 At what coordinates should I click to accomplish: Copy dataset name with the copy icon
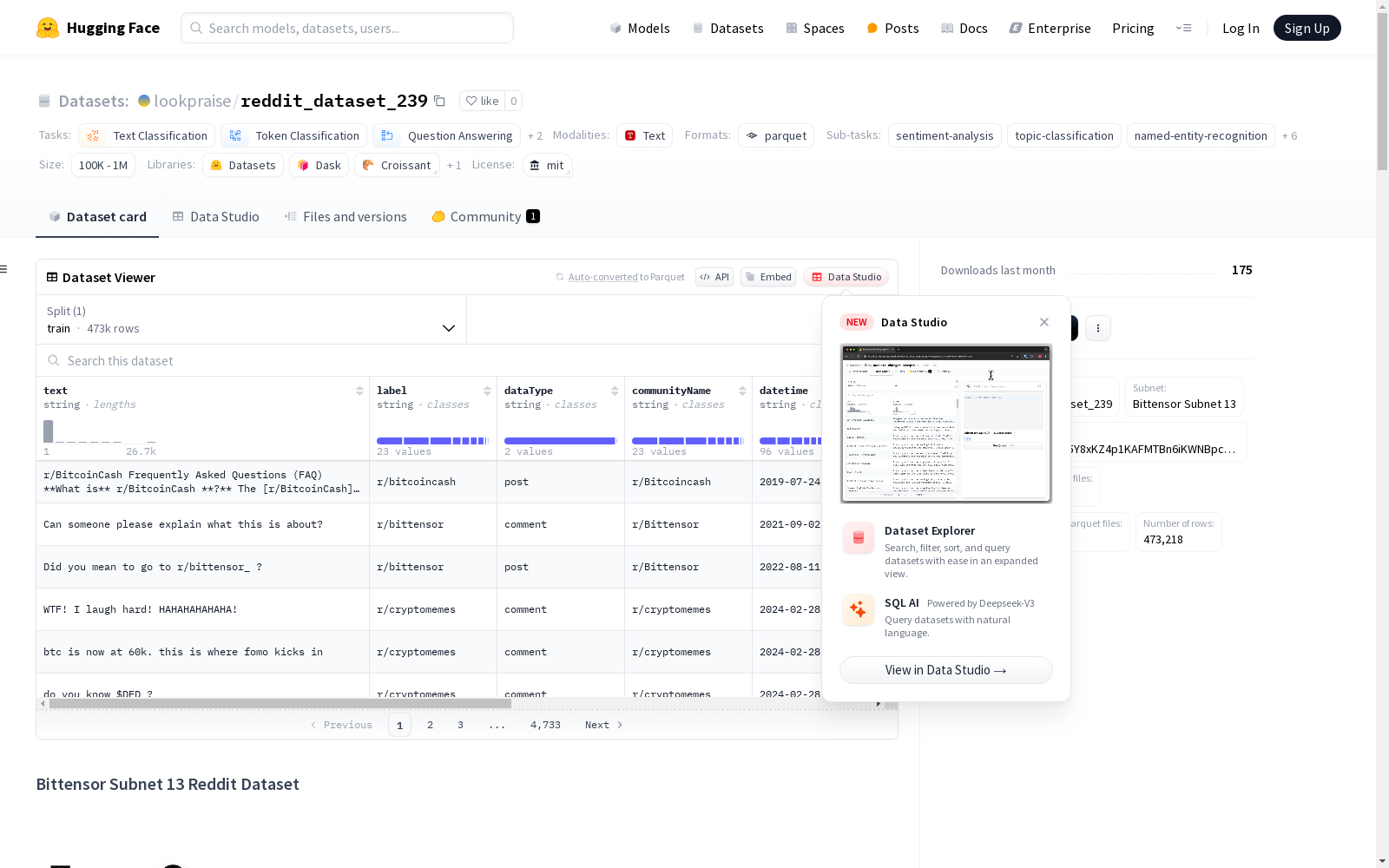(x=440, y=101)
